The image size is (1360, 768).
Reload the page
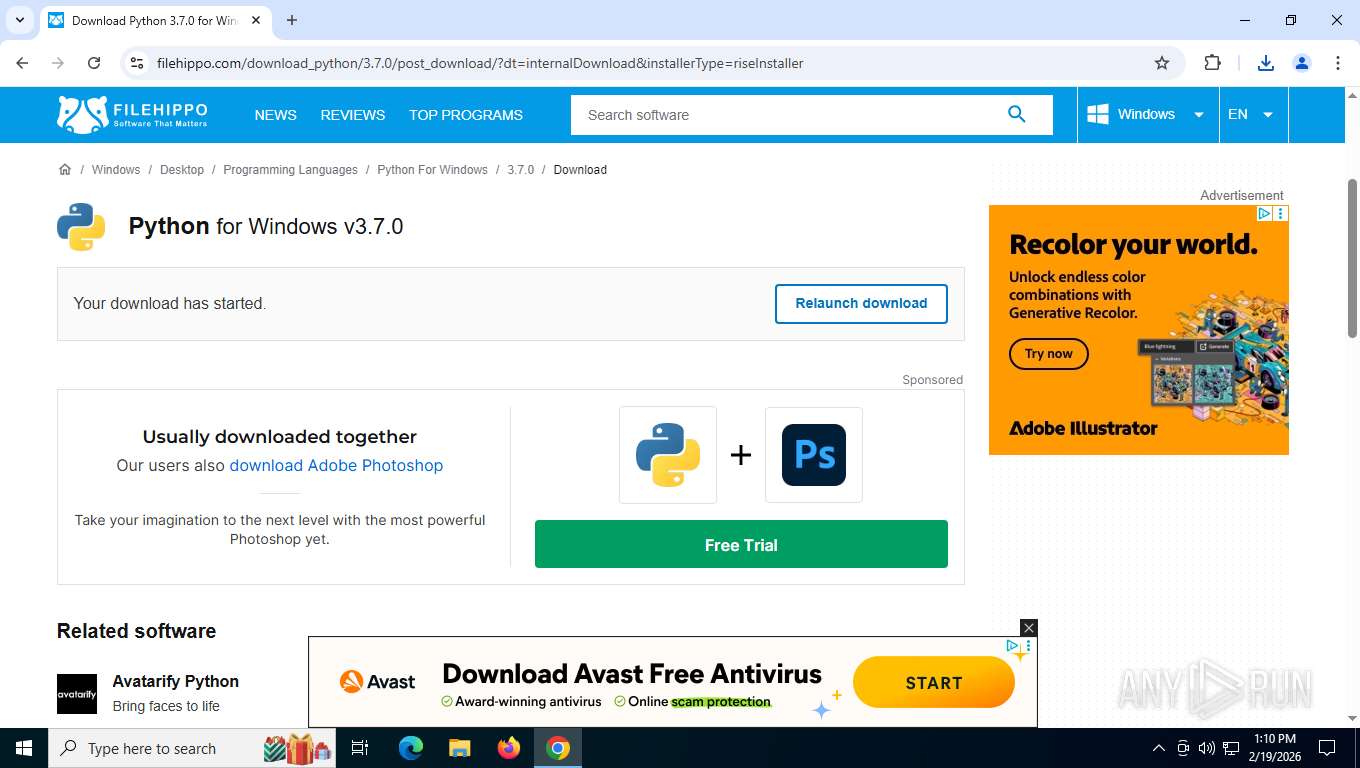click(x=94, y=63)
